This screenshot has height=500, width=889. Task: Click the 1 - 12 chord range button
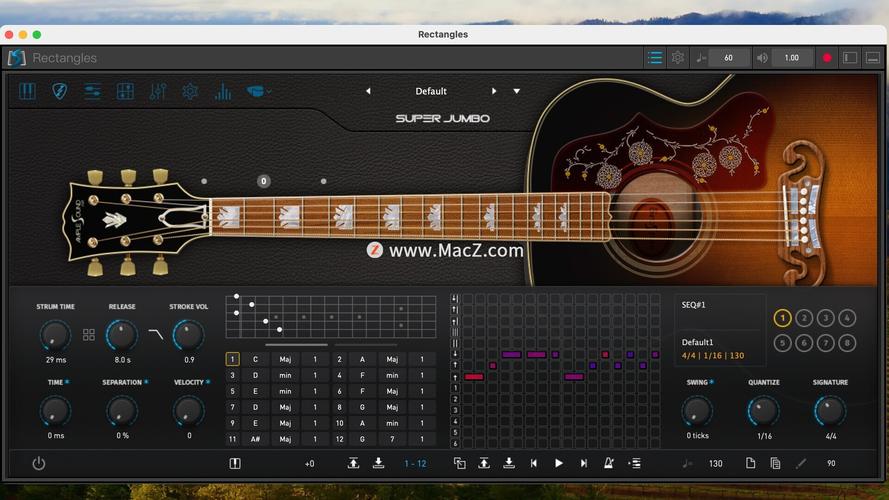click(x=415, y=464)
